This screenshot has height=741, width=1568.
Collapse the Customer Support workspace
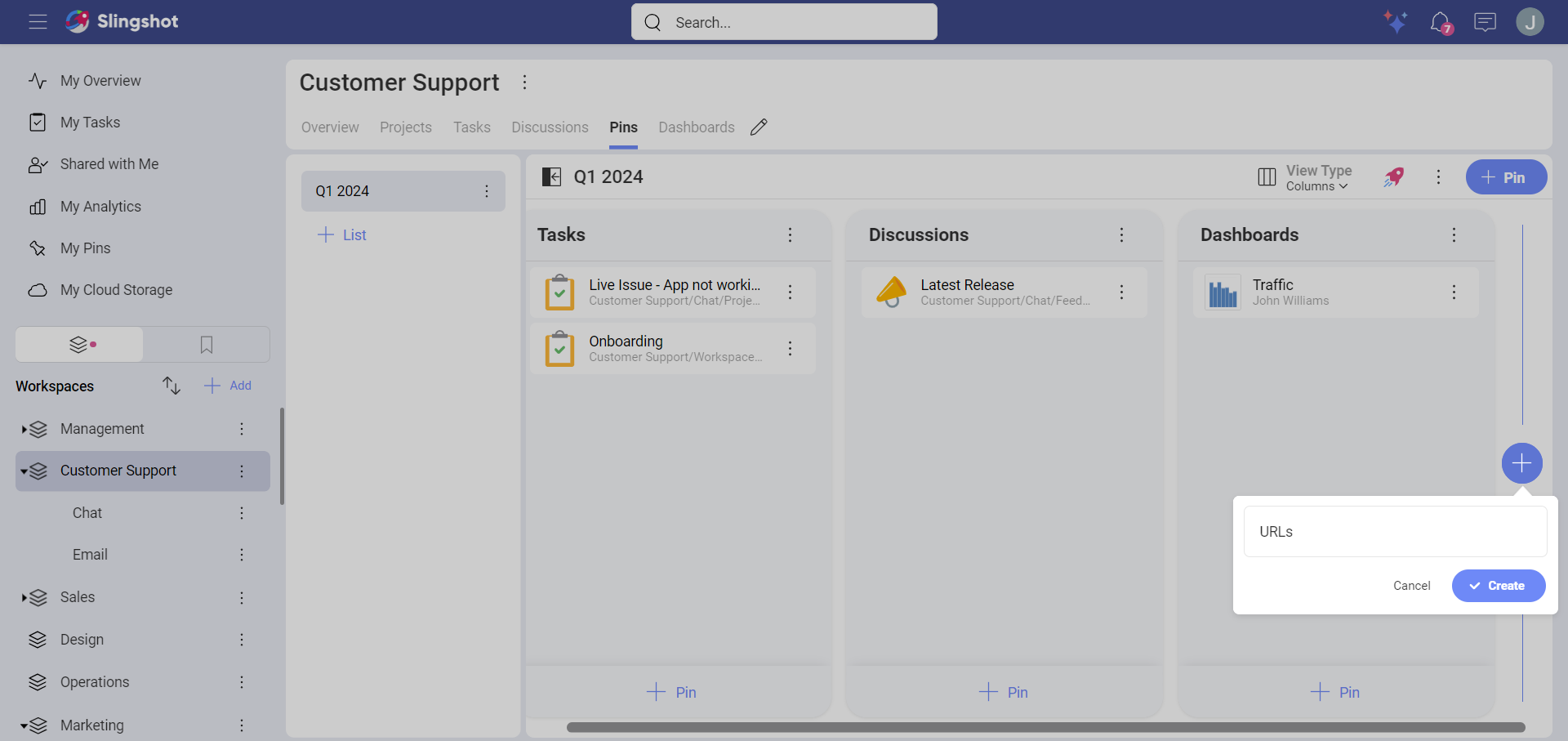click(24, 471)
